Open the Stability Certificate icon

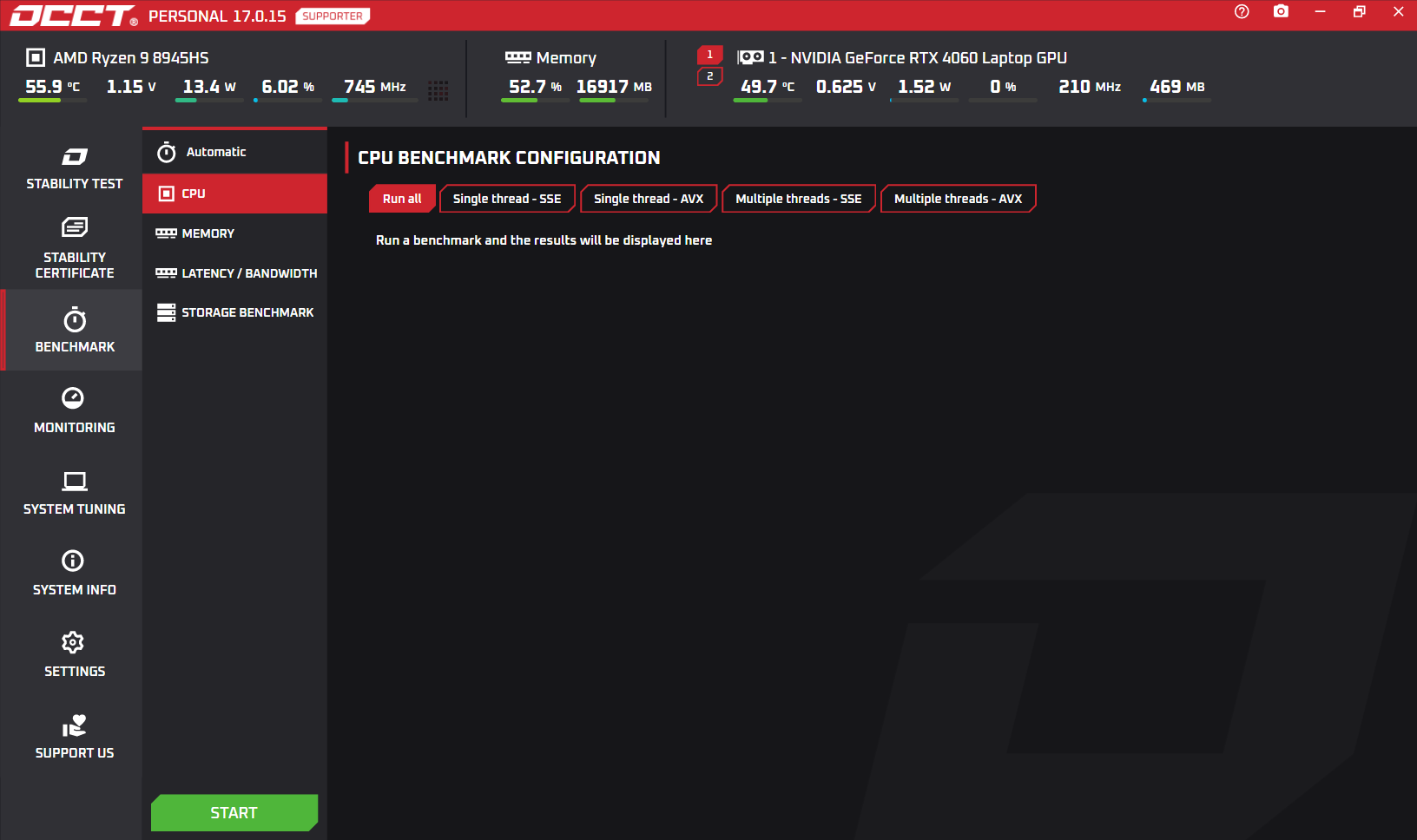[75, 227]
